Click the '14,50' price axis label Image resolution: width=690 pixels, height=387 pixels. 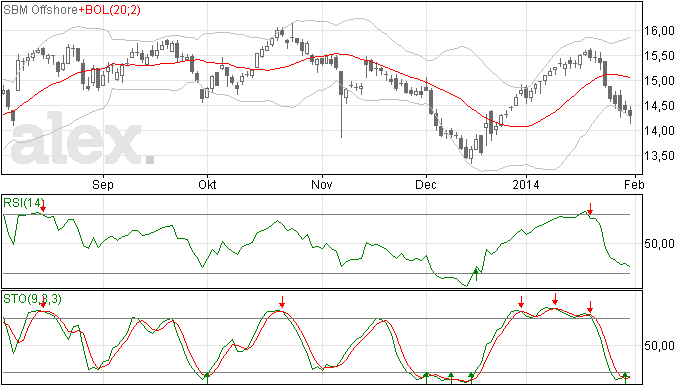click(x=659, y=106)
